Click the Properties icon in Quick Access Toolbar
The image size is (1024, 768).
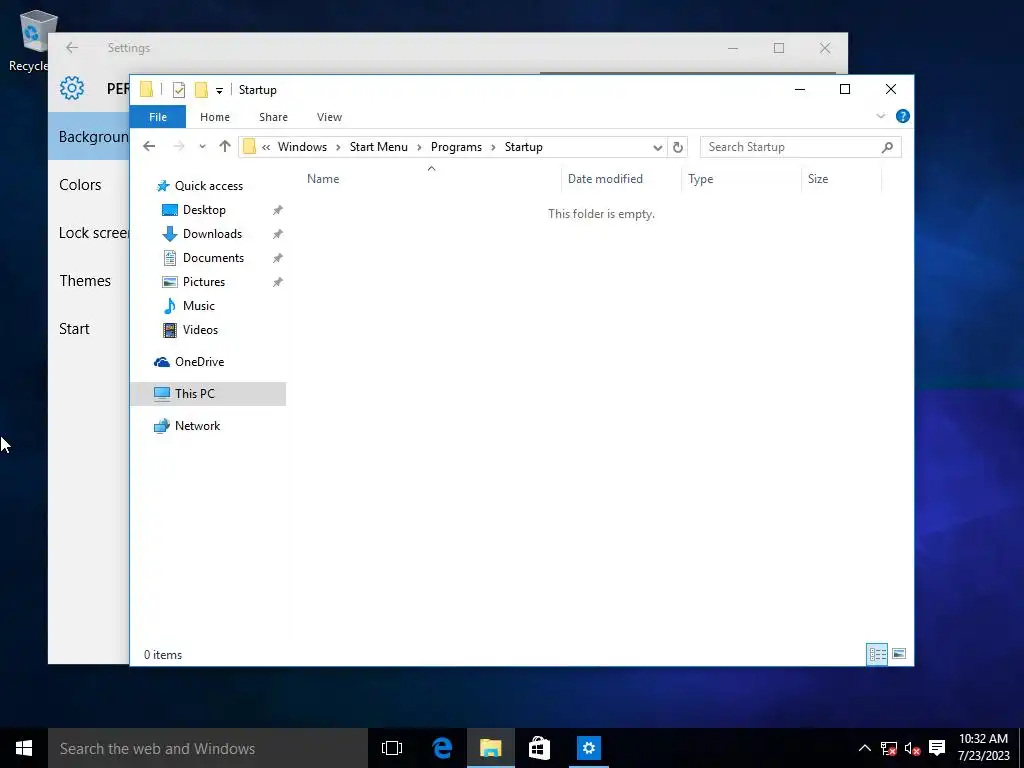pyautogui.click(x=178, y=89)
